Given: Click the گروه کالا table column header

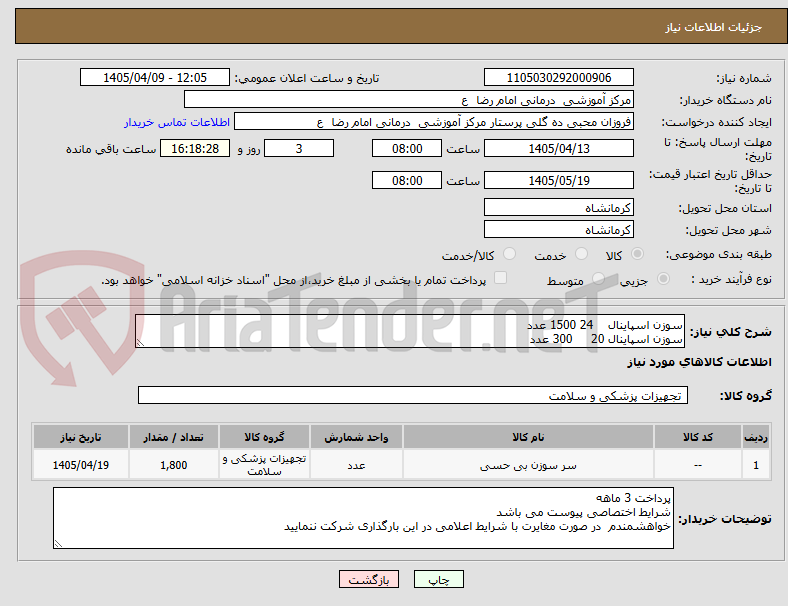Looking at the screenshot, I should (264, 437).
